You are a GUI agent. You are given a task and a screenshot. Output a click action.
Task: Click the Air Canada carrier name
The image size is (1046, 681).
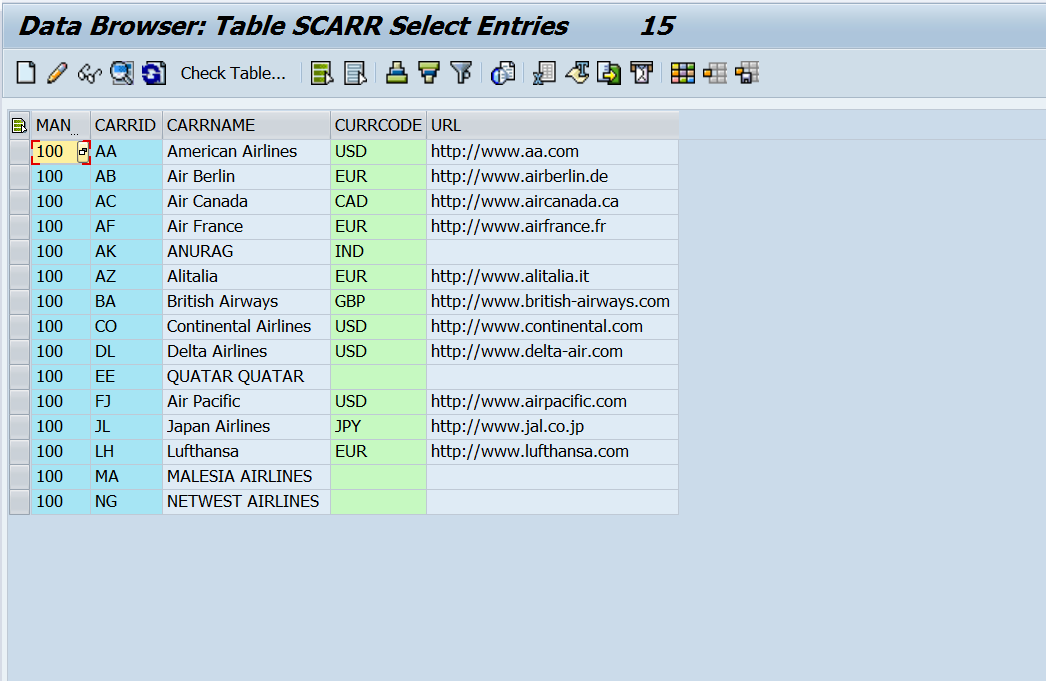(x=246, y=201)
